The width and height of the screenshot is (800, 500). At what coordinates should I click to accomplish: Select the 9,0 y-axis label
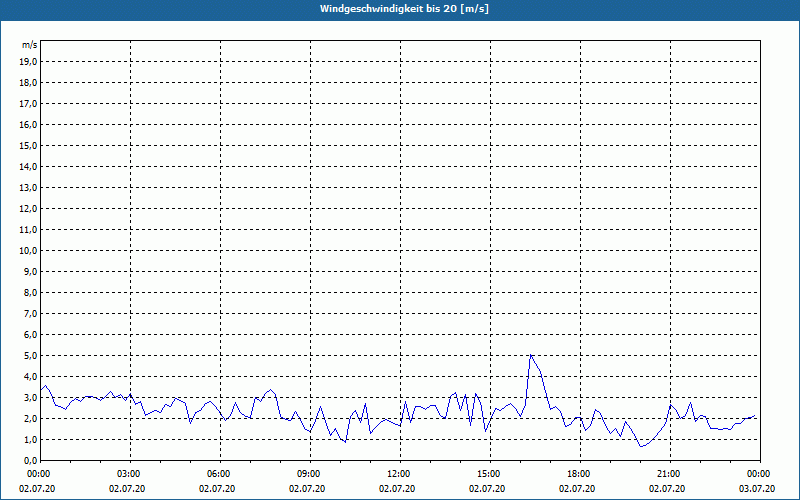(30, 271)
